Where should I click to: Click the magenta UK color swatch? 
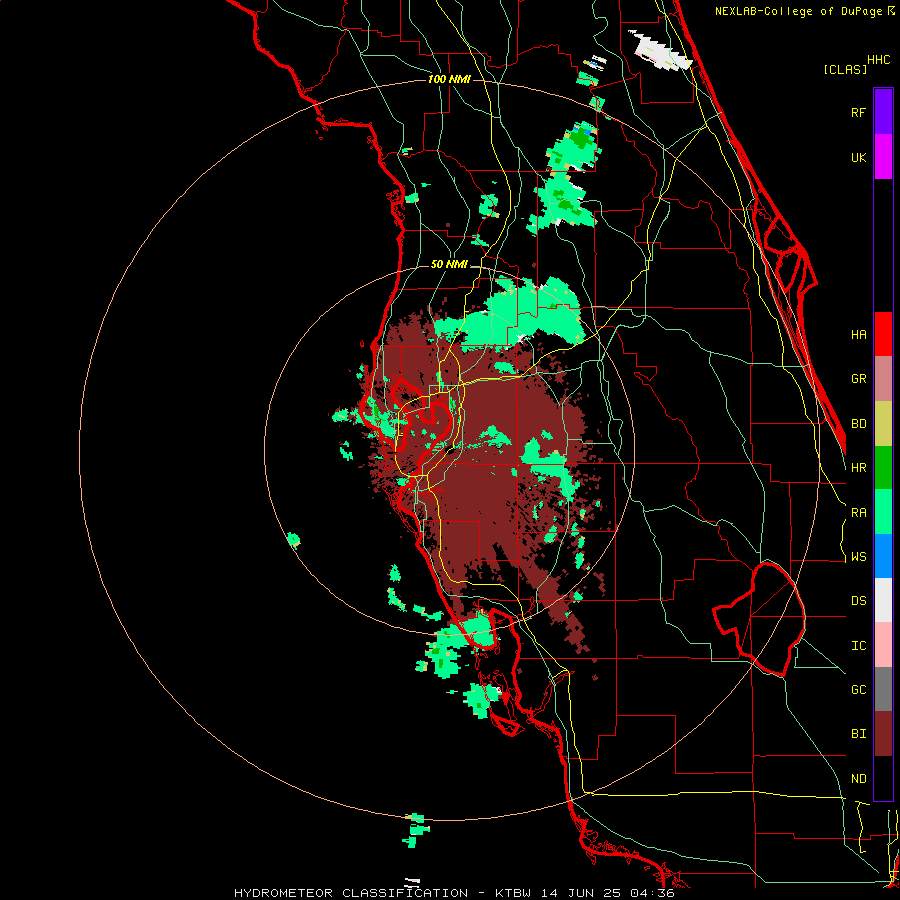[x=883, y=157]
